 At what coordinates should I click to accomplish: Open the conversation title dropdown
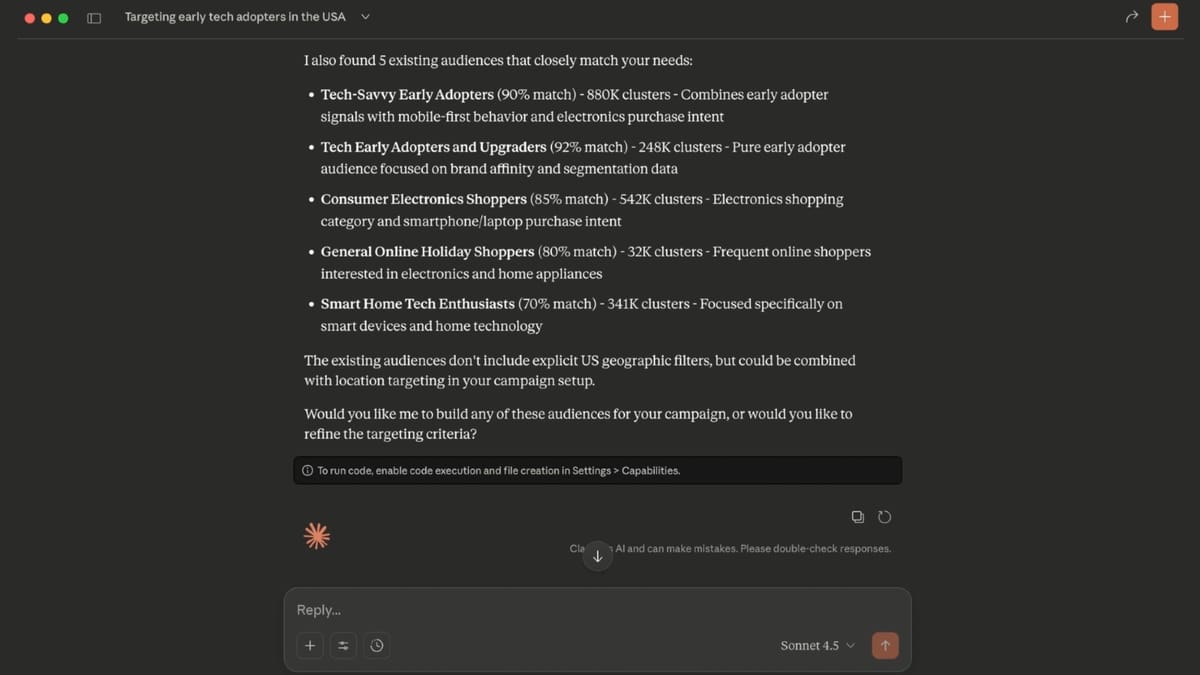tap(364, 17)
